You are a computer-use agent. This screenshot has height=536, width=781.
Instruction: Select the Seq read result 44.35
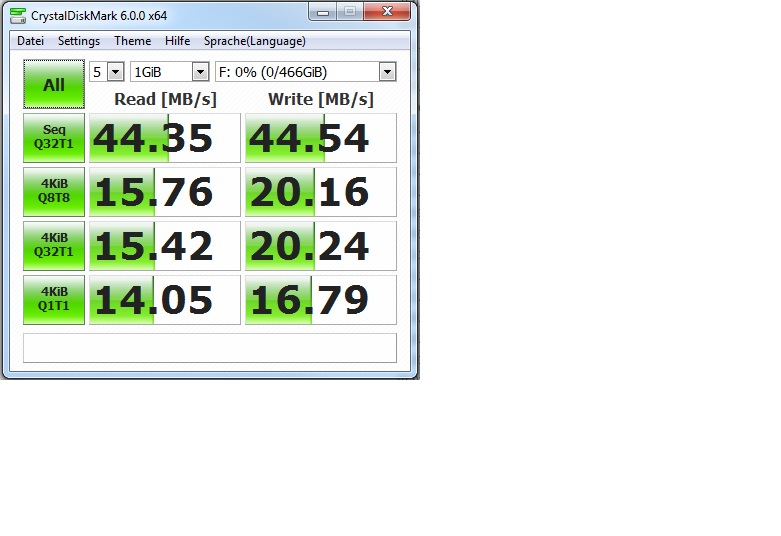point(164,138)
